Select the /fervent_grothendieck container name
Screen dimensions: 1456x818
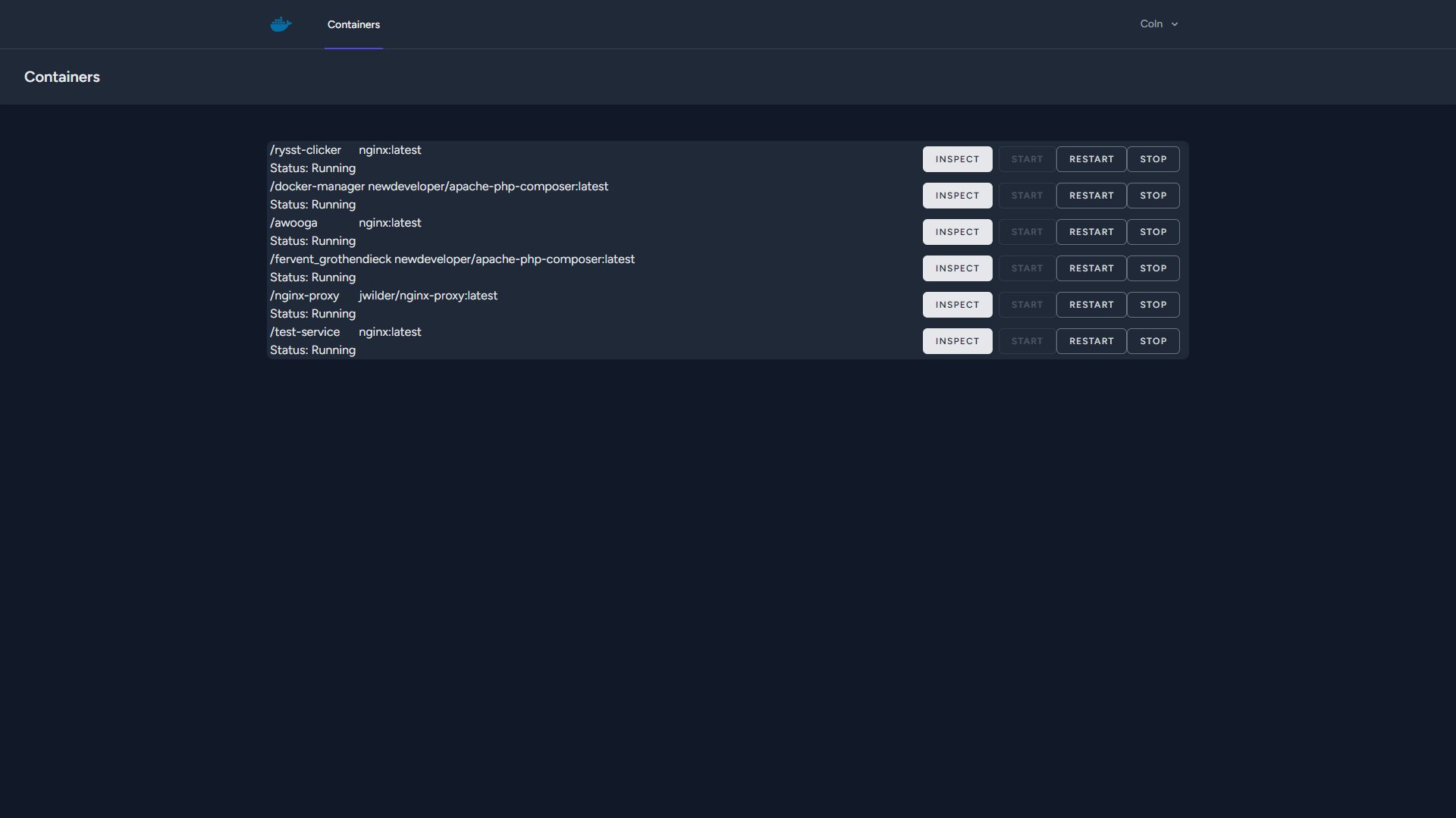coord(331,259)
